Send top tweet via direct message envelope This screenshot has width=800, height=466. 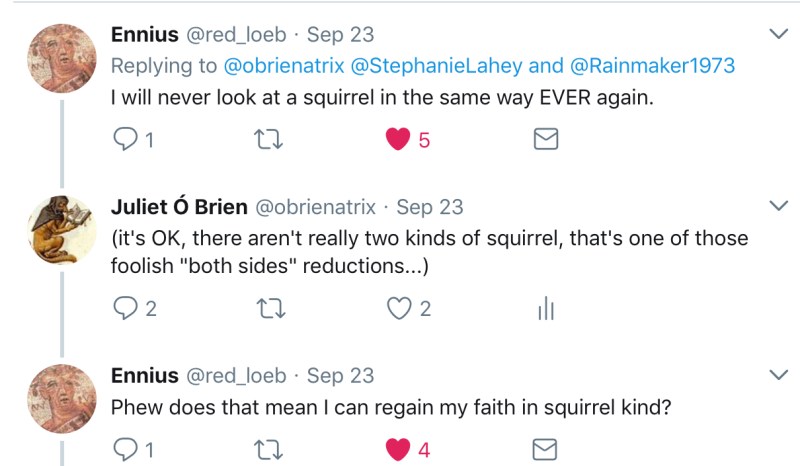(545, 140)
